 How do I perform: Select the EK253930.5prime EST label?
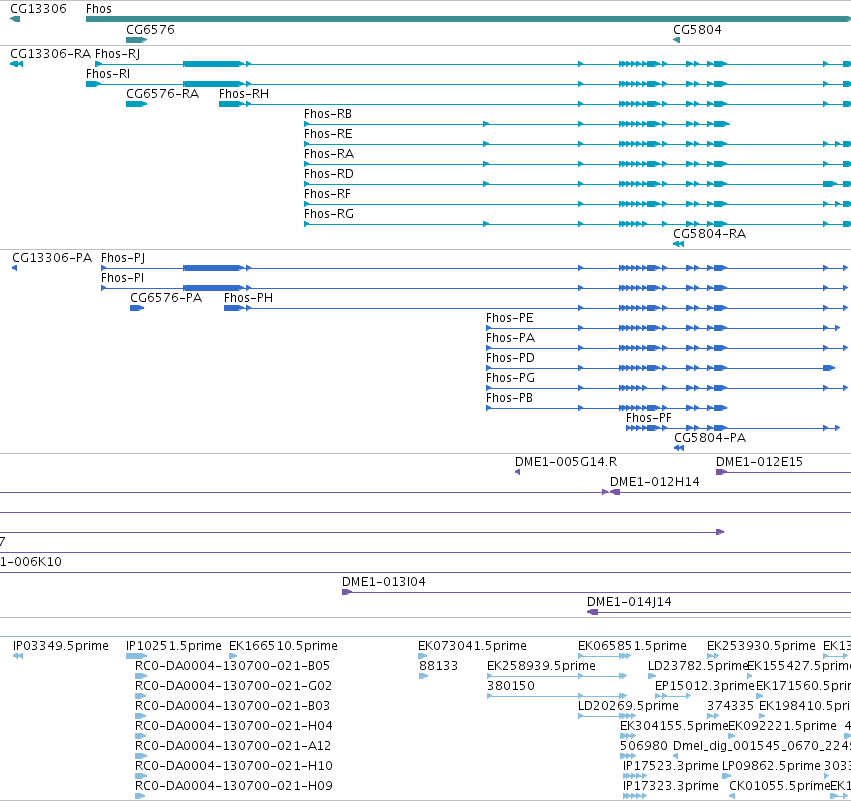[x=761, y=645]
